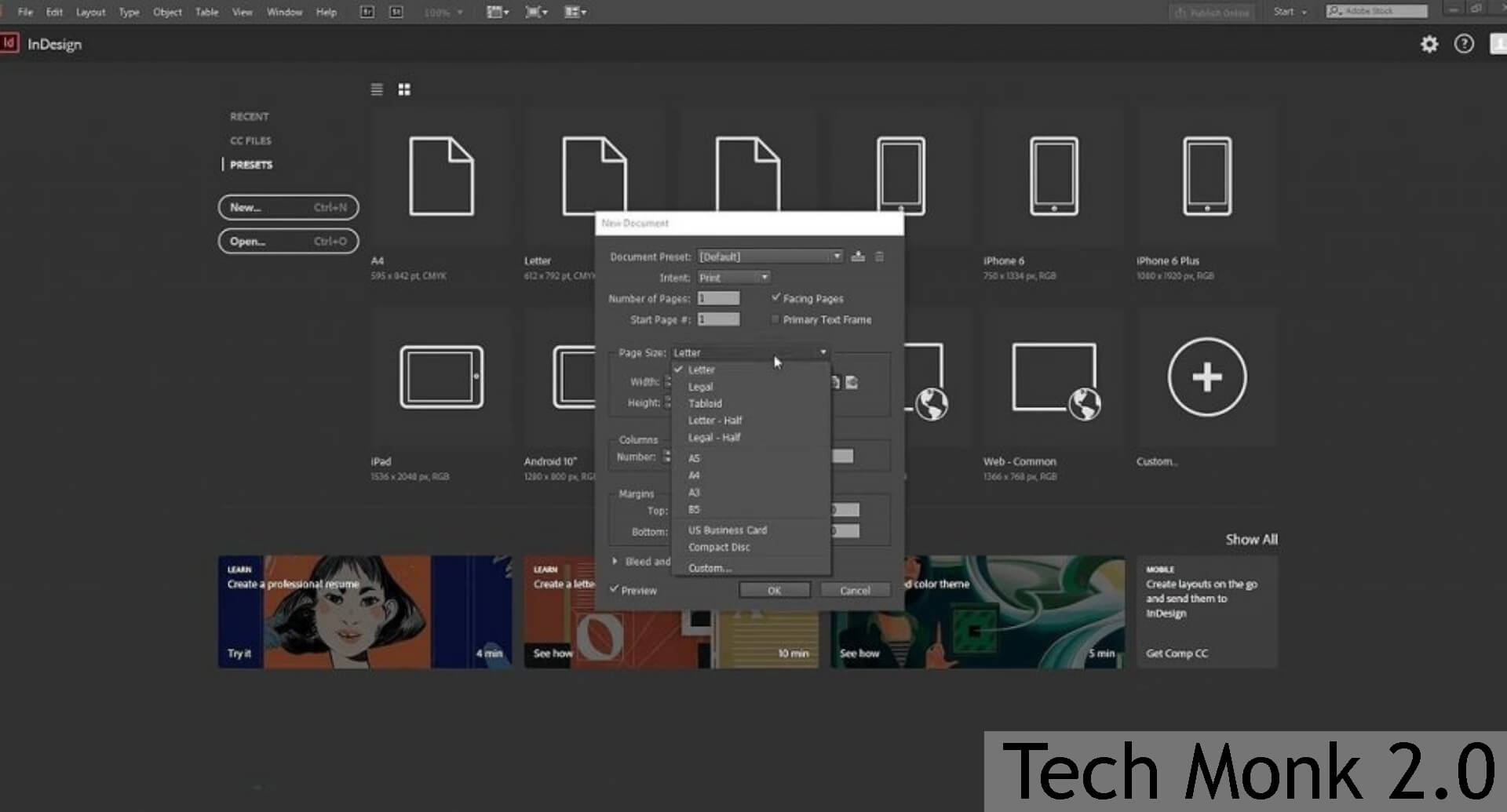Open the Type menu
The image size is (1507, 812).
click(129, 12)
